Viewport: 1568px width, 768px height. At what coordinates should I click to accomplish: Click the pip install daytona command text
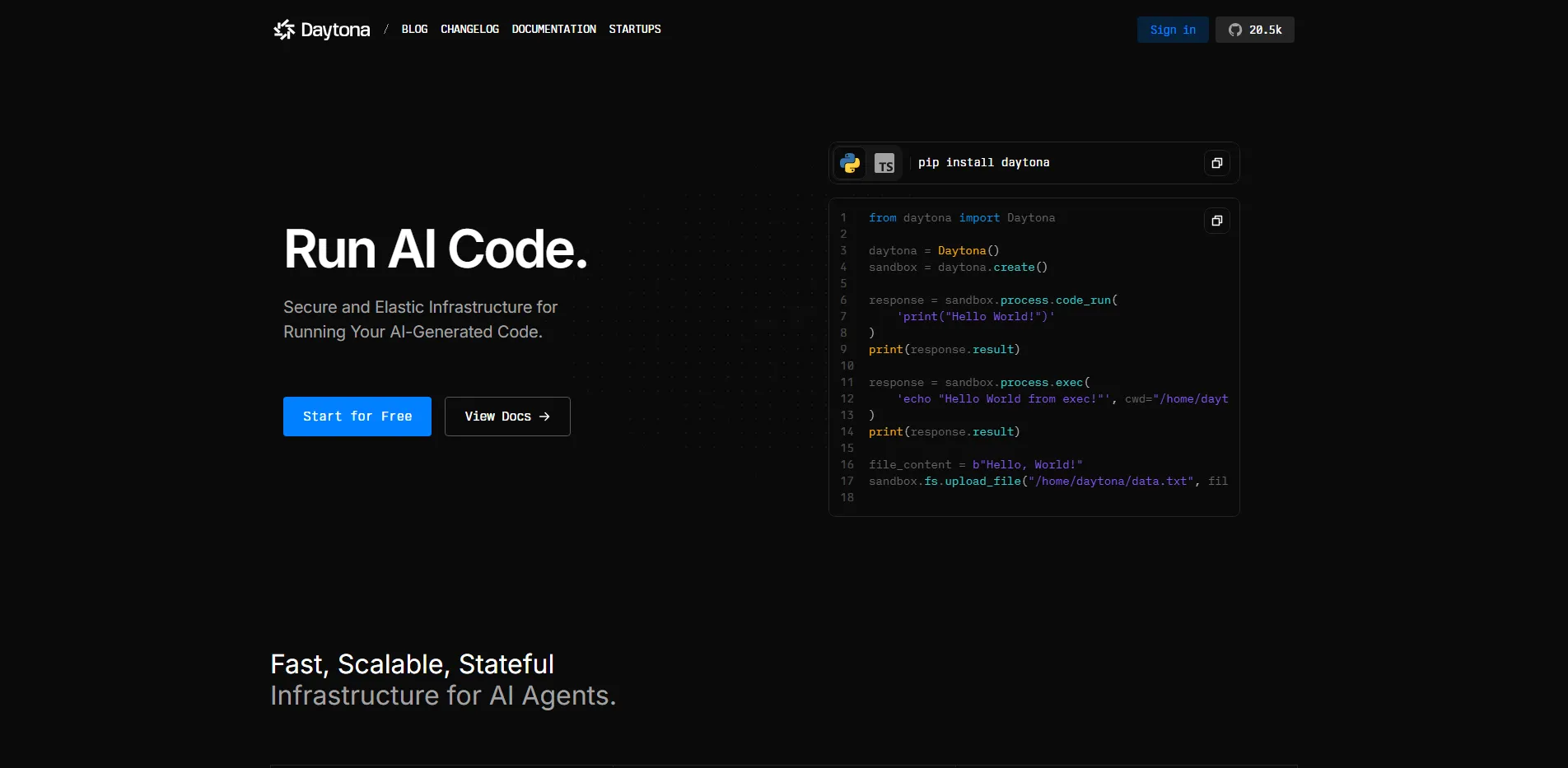(x=983, y=163)
